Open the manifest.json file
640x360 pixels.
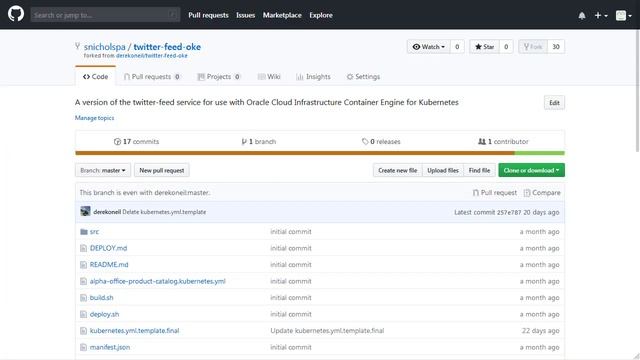tap(110, 347)
